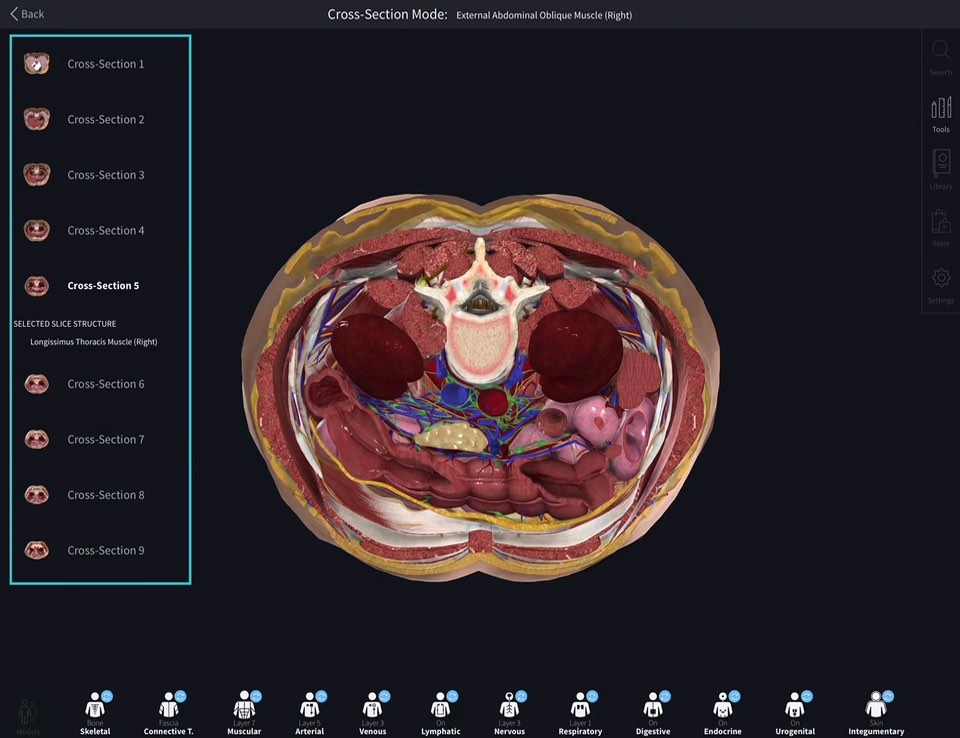This screenshot has width=960, height=738.
Task: Click Longissimus Thoracis Muscle (Right) structure label
Action: pos(94,342)
